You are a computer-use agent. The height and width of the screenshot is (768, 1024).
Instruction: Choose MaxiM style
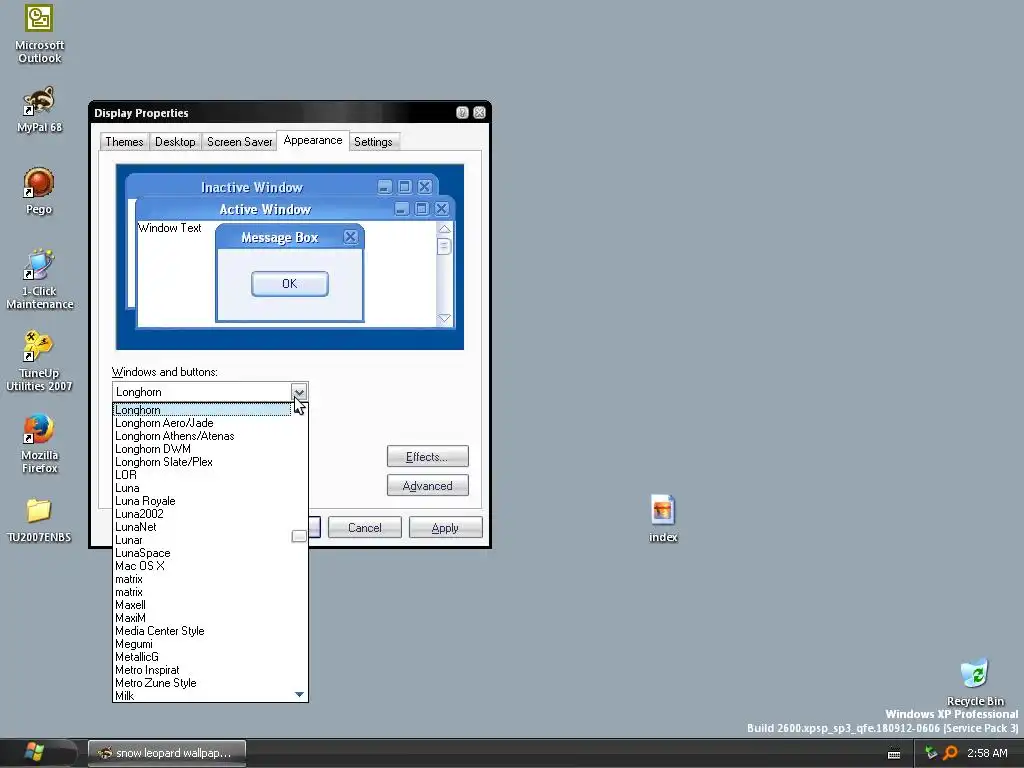pos(202,618)
